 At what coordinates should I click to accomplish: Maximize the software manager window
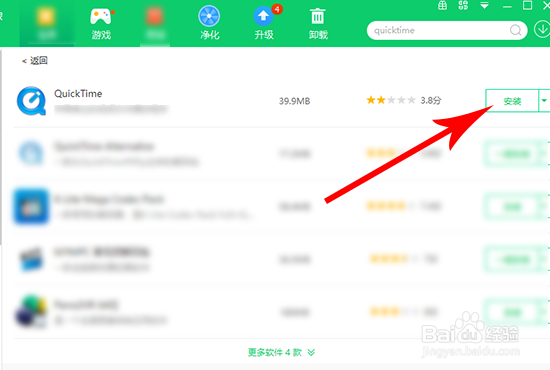528,5
